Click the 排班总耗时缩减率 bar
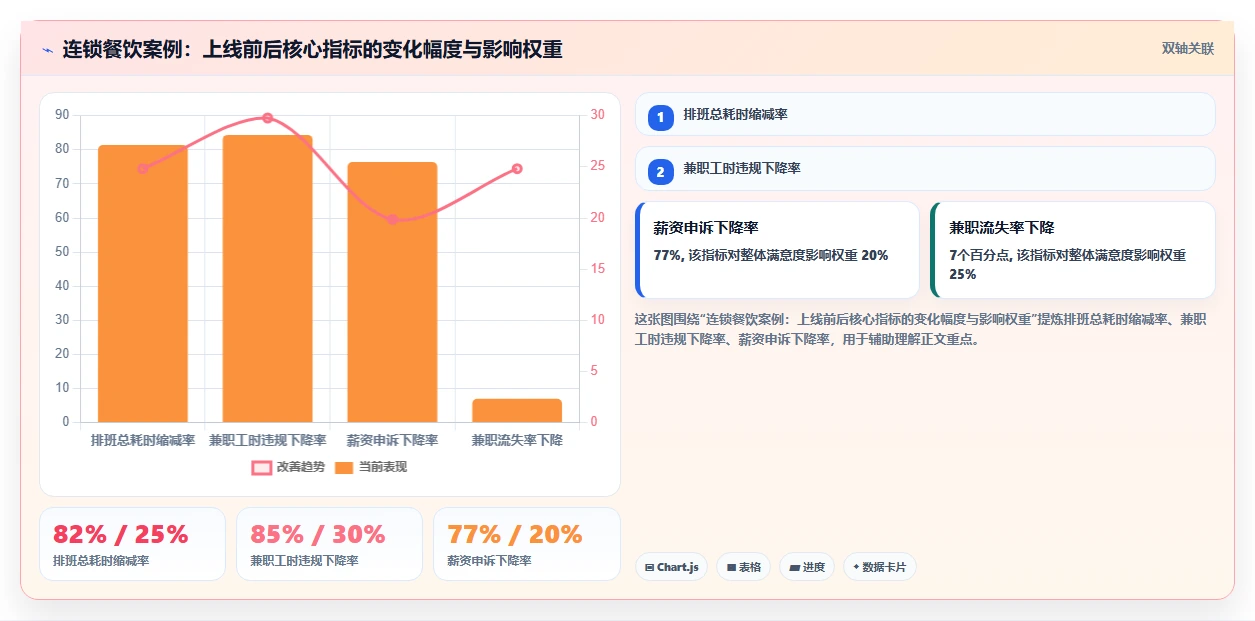This screenshot has width=1255, height=621. 142,283
